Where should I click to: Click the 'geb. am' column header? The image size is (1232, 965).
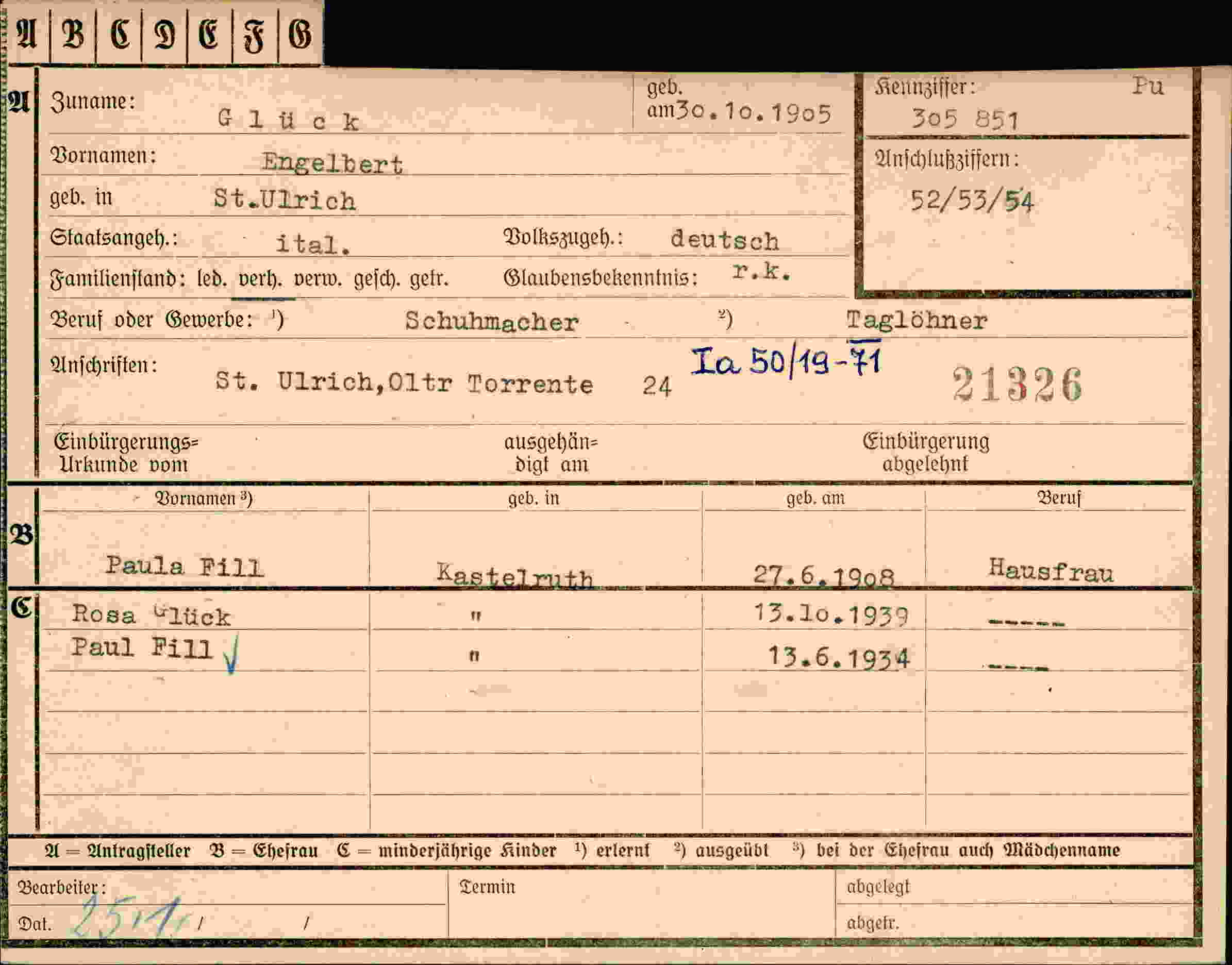coord(815,498)
